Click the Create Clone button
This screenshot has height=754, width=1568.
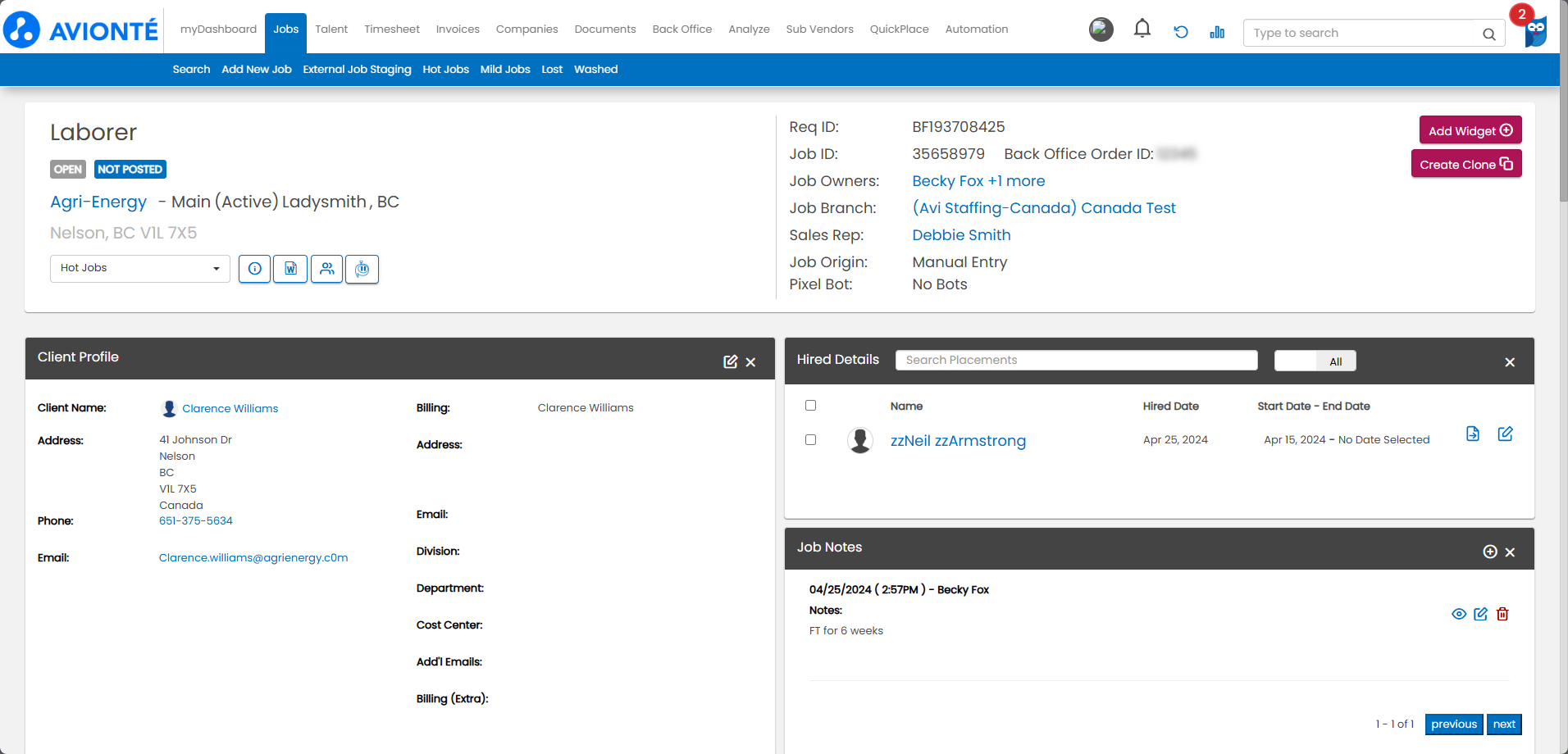[1466, 164]
